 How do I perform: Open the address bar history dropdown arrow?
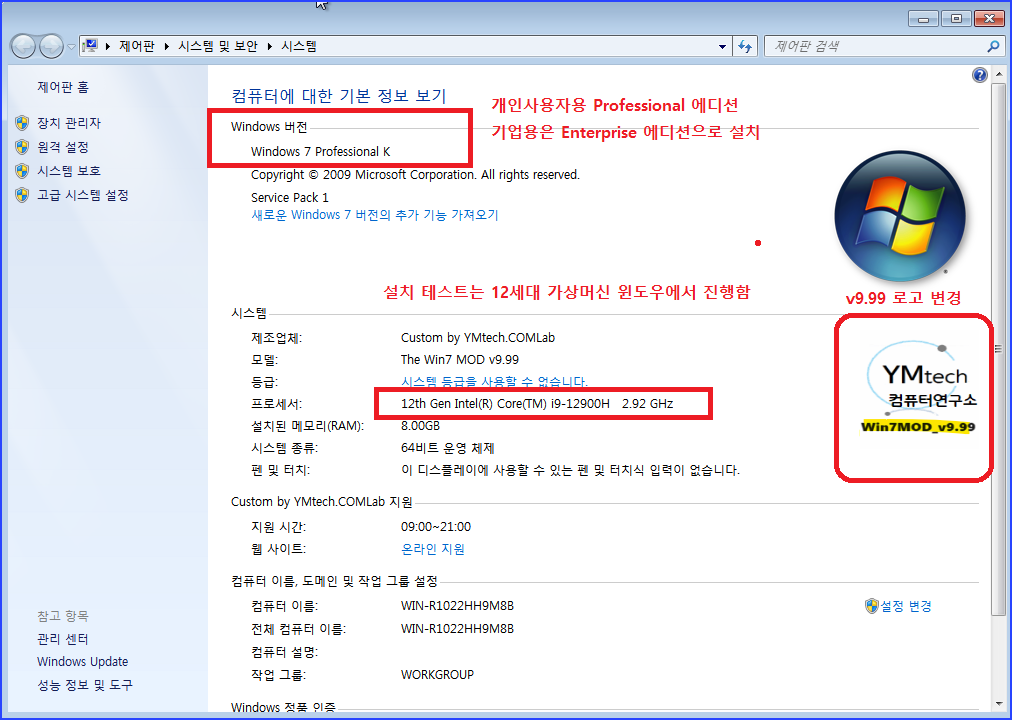[722, 46]
